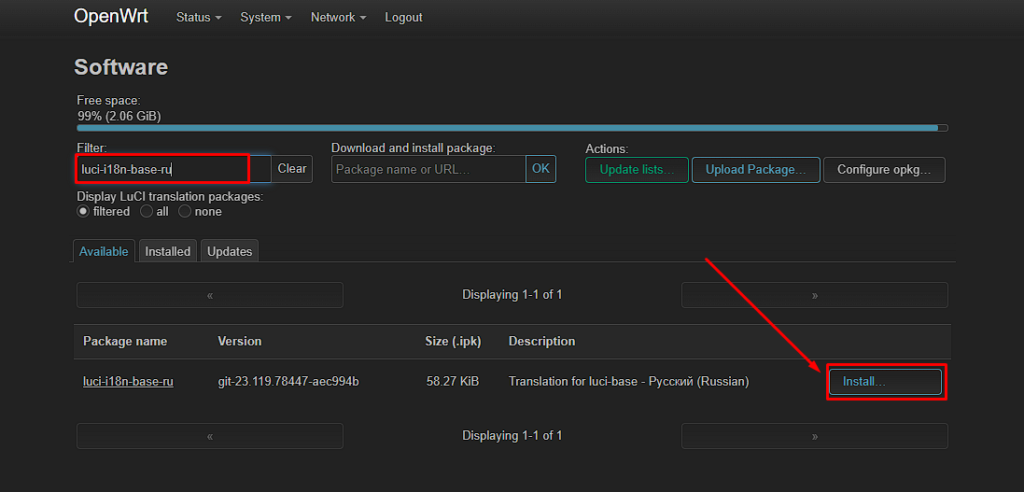Click the Software page heading
Image resolution: width=1024 pixels, height=492 pixels.
[x=121, y=67]
